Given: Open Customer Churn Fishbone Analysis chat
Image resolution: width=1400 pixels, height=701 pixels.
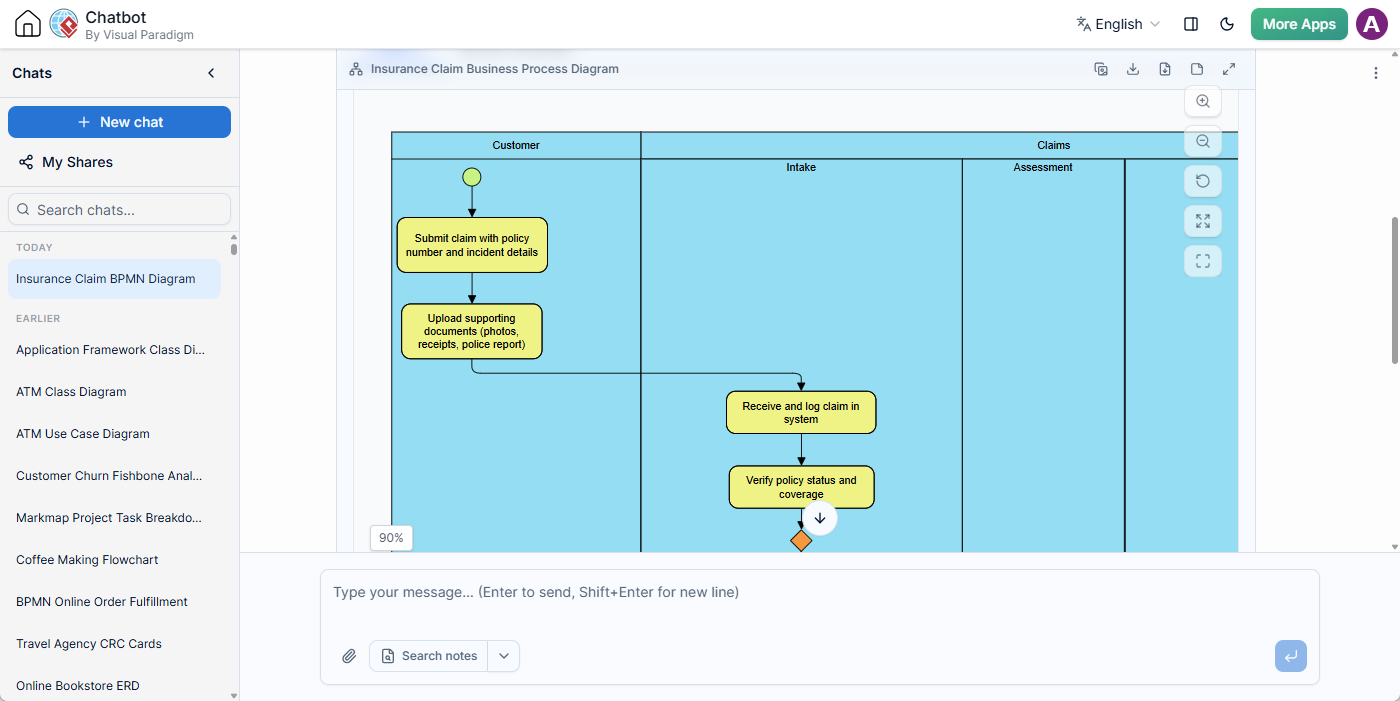Looking at the screenshot, I should [114, 476].
